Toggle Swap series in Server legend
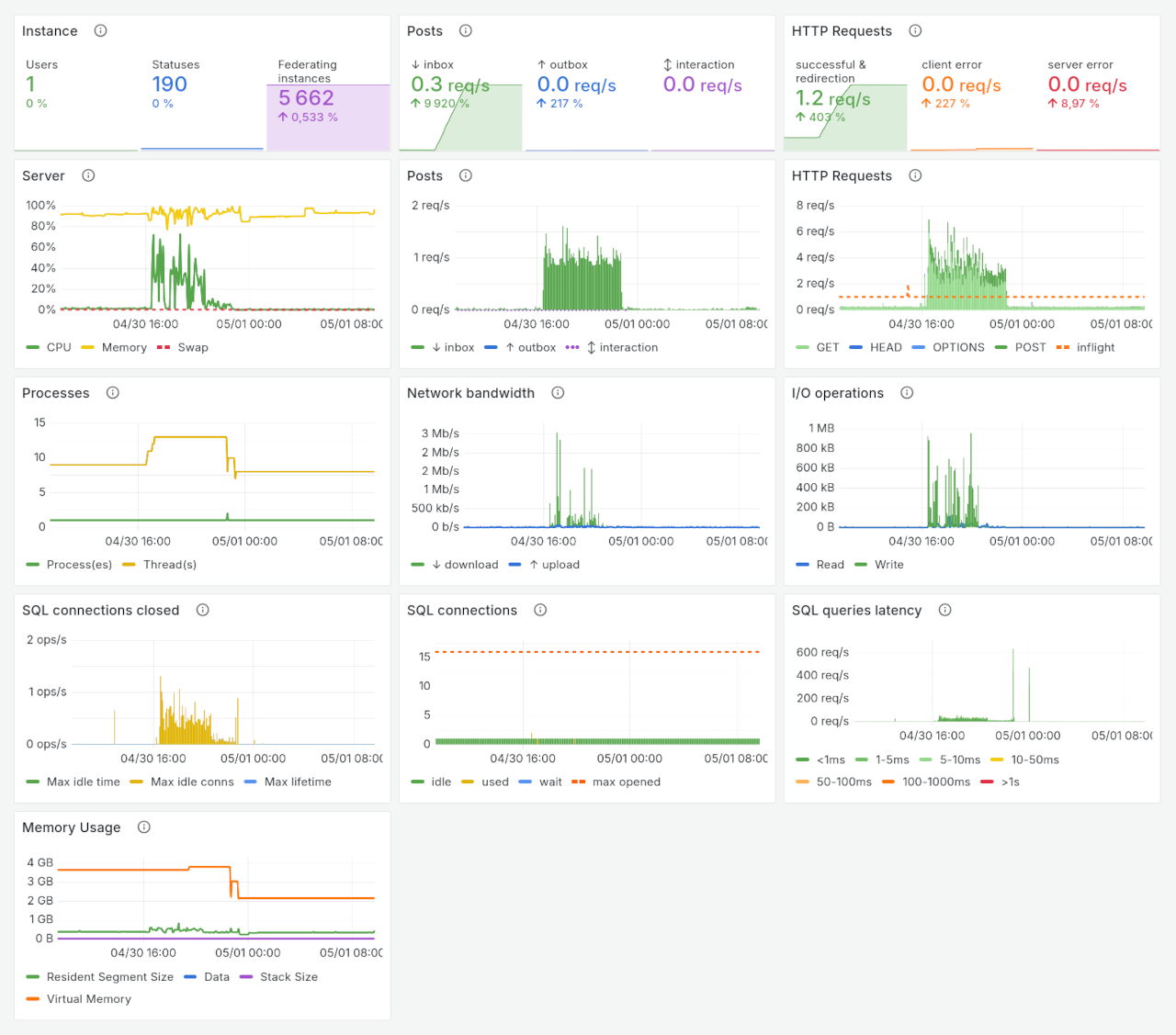 click(x=192, y=348)
